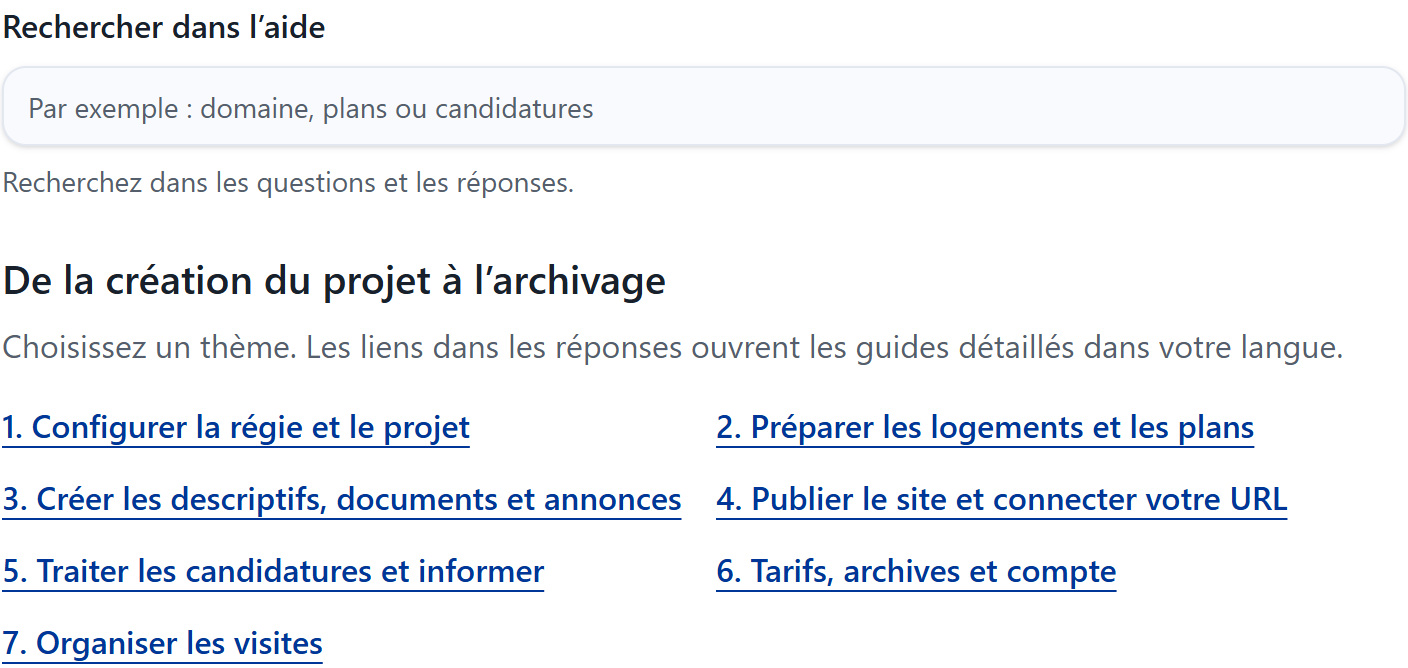Click the 'Rechercher dans l'aide' label
The height and width of the screenshot is (668, 1408).
pyautogui.click(x=164, y=28)
